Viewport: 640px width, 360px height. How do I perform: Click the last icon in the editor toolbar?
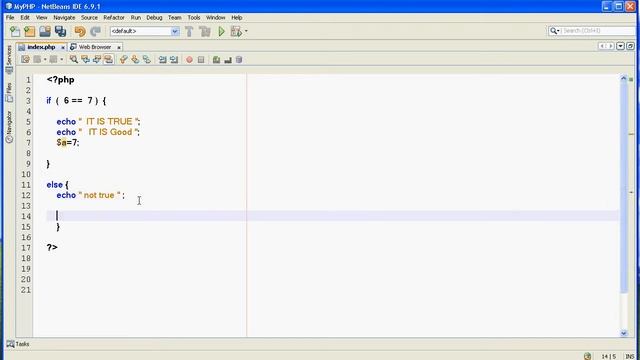(239, 60)
